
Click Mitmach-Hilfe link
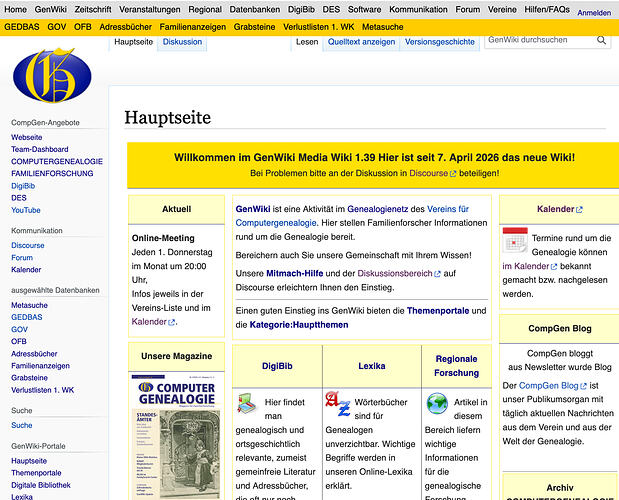coord(294,273)
